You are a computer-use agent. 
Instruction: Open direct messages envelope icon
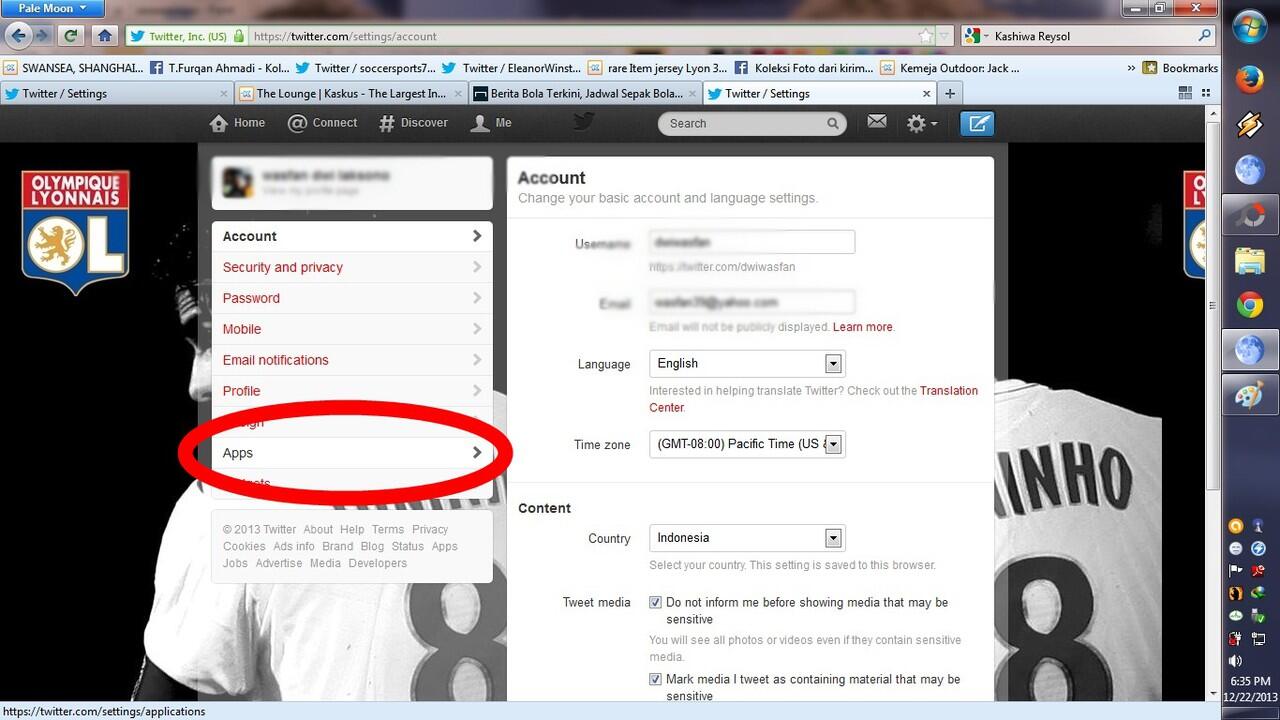coord(877,122)
